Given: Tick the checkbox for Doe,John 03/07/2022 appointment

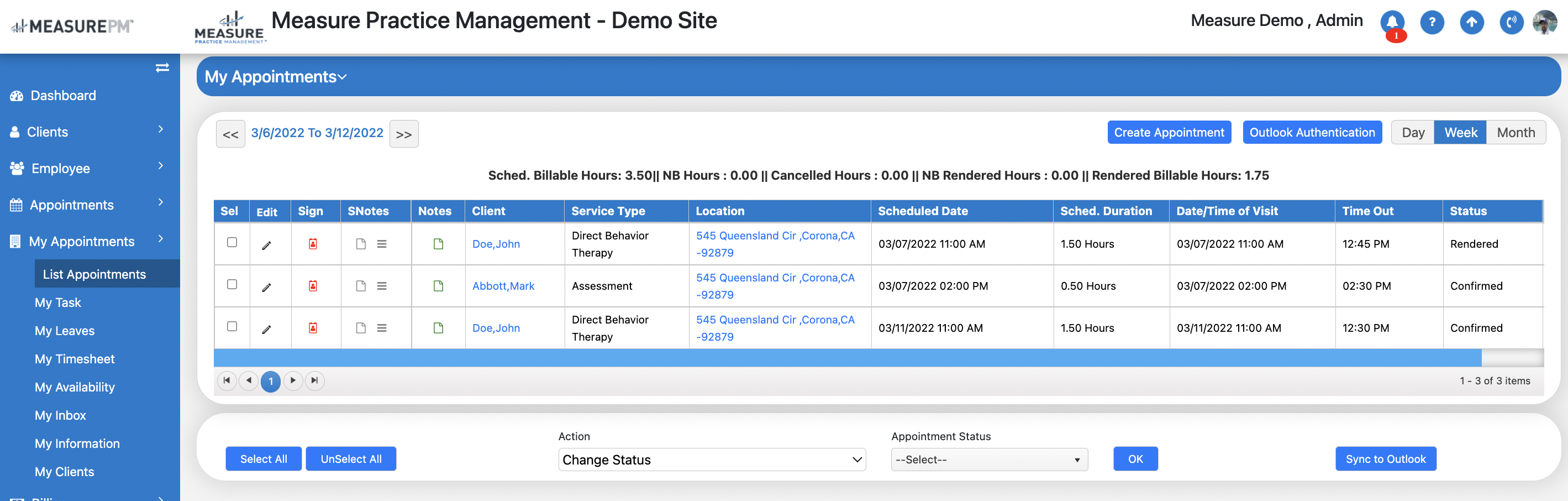Looking at the screenshot, I should click(232, 243).
